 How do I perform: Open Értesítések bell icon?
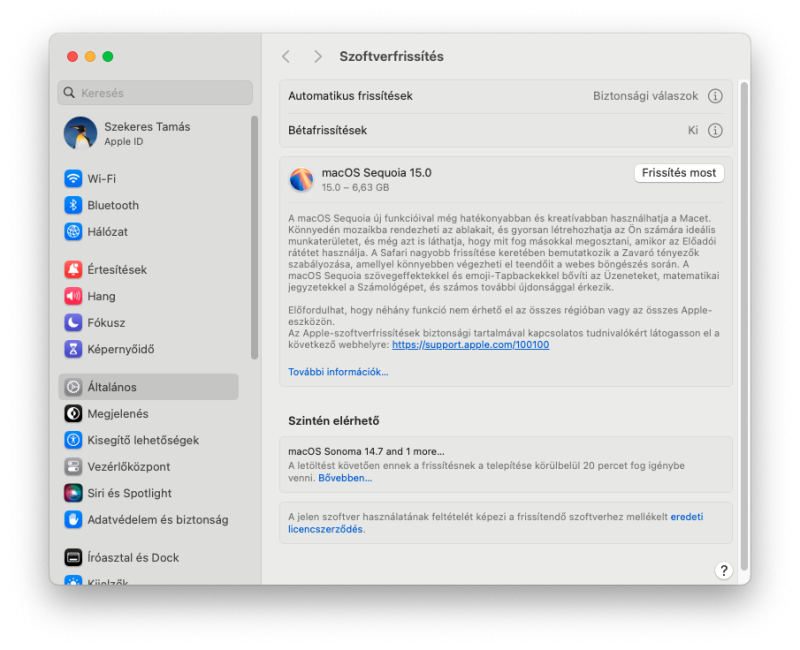tap(73, 269)
